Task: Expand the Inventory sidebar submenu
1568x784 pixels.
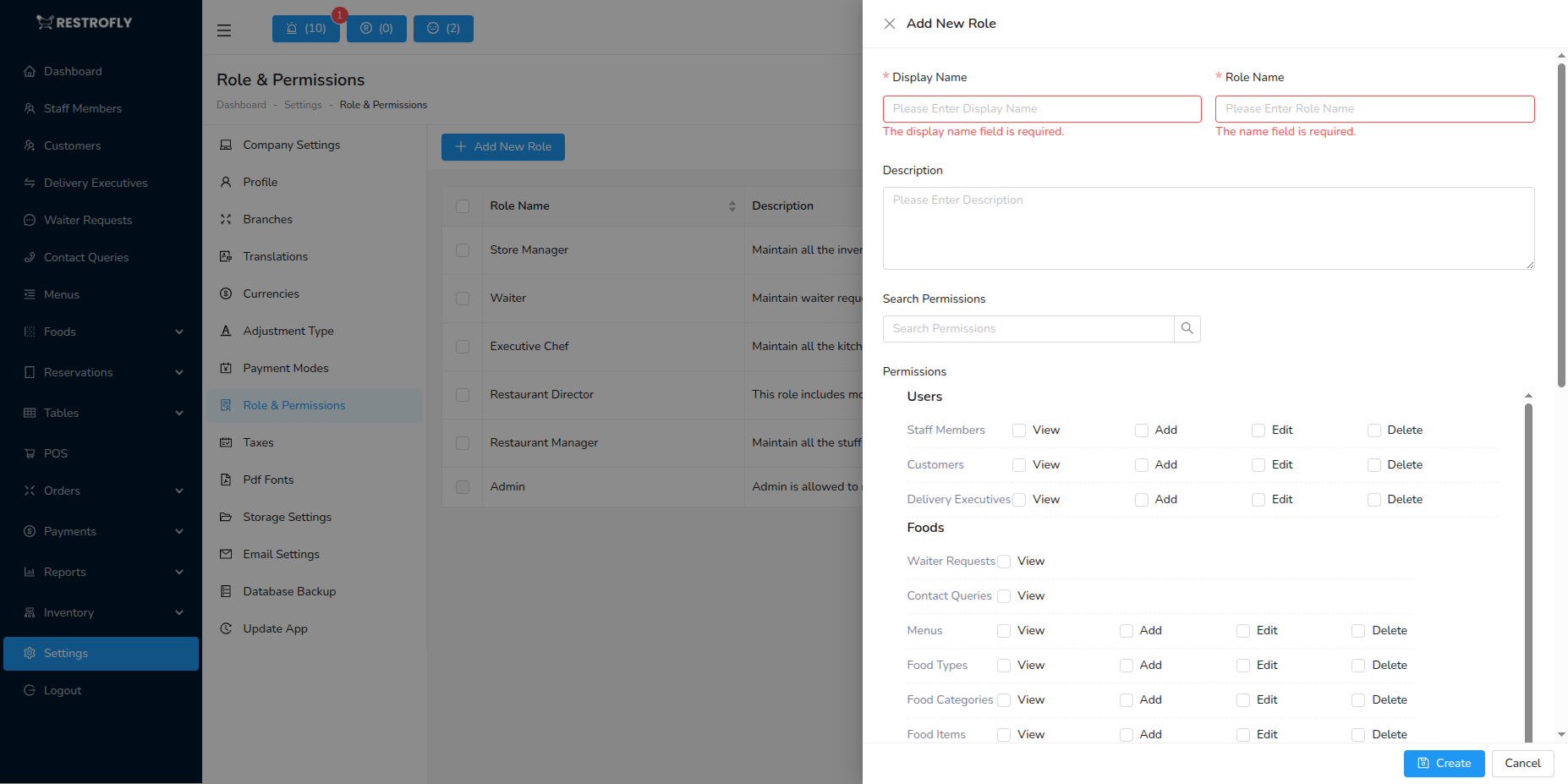Action: (178, 613)
